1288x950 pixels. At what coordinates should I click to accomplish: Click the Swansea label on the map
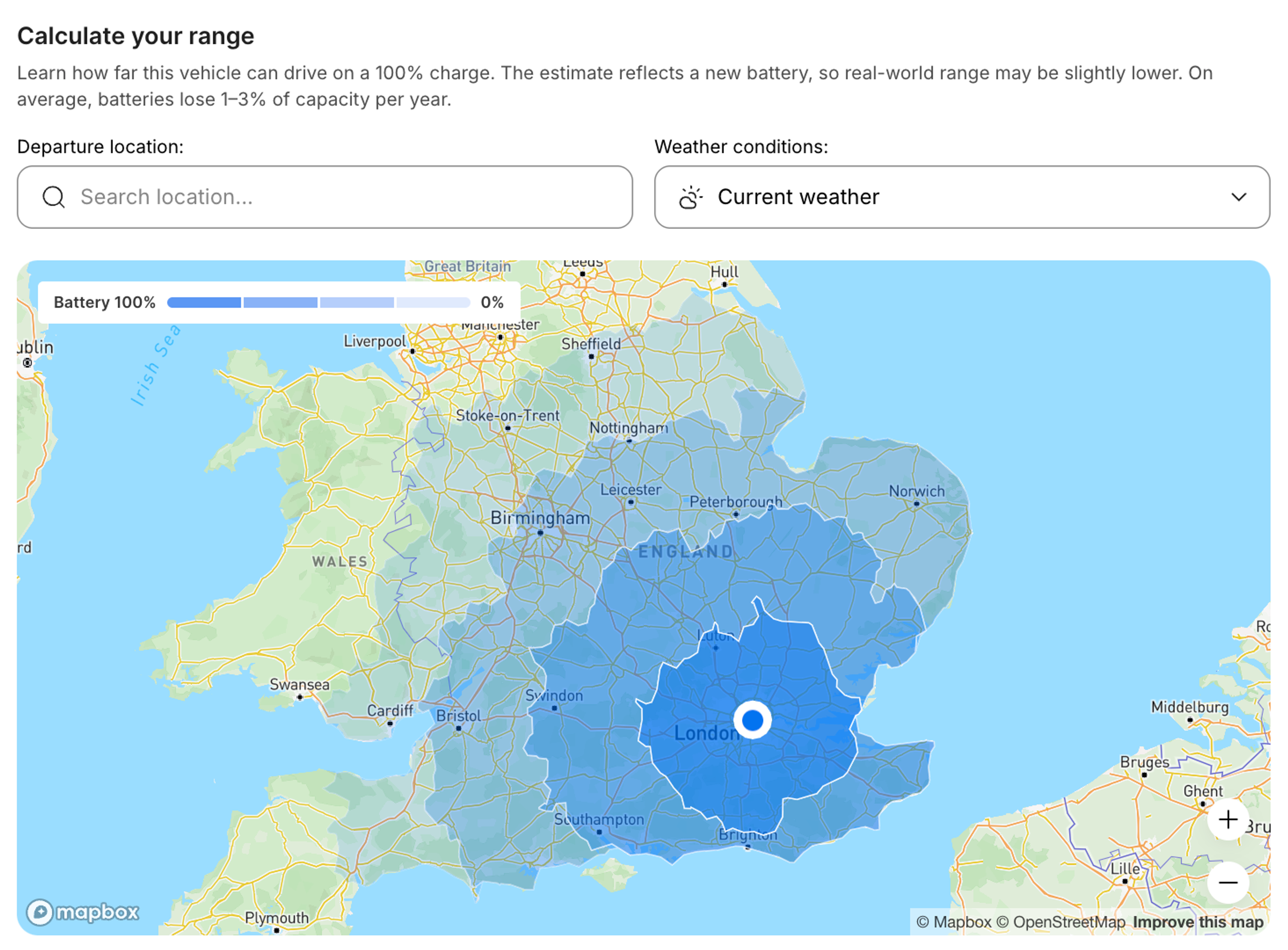[x=300, y=685]
